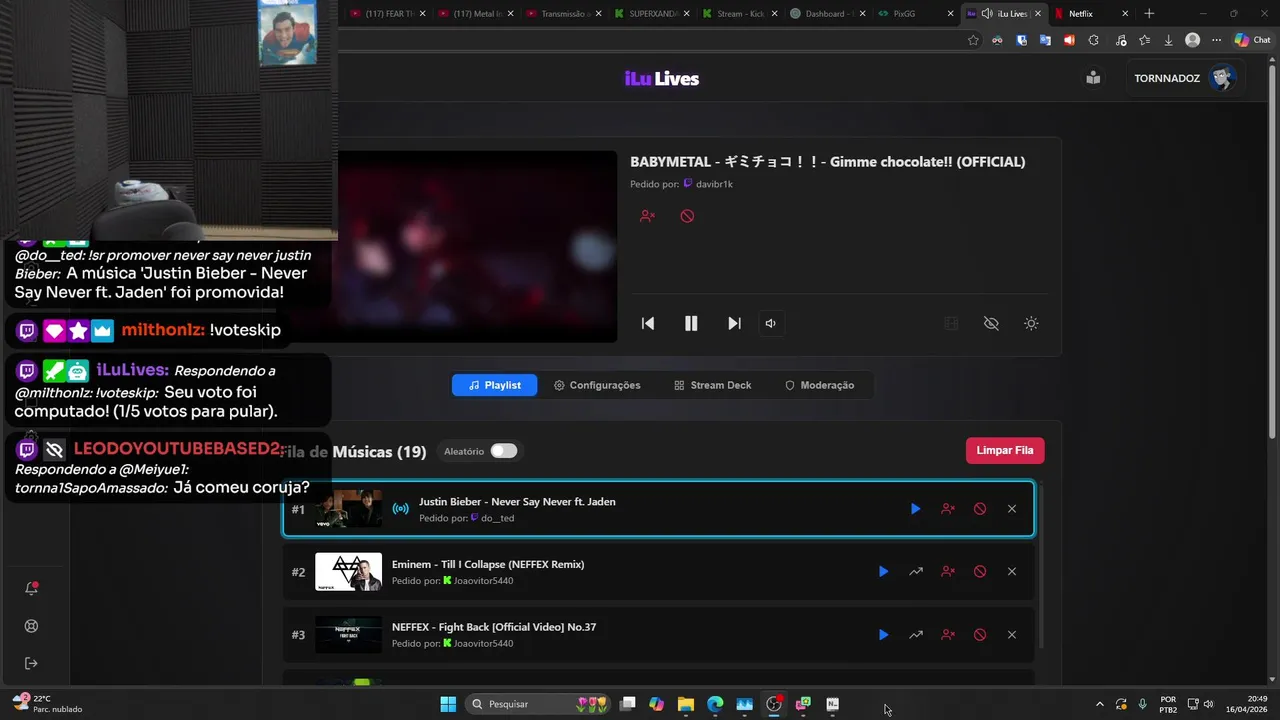Image resolution: width=1280 pixels, height=720 pixels.
Task: Show hidden system tray icons
Action: (x=1100, y=704)
